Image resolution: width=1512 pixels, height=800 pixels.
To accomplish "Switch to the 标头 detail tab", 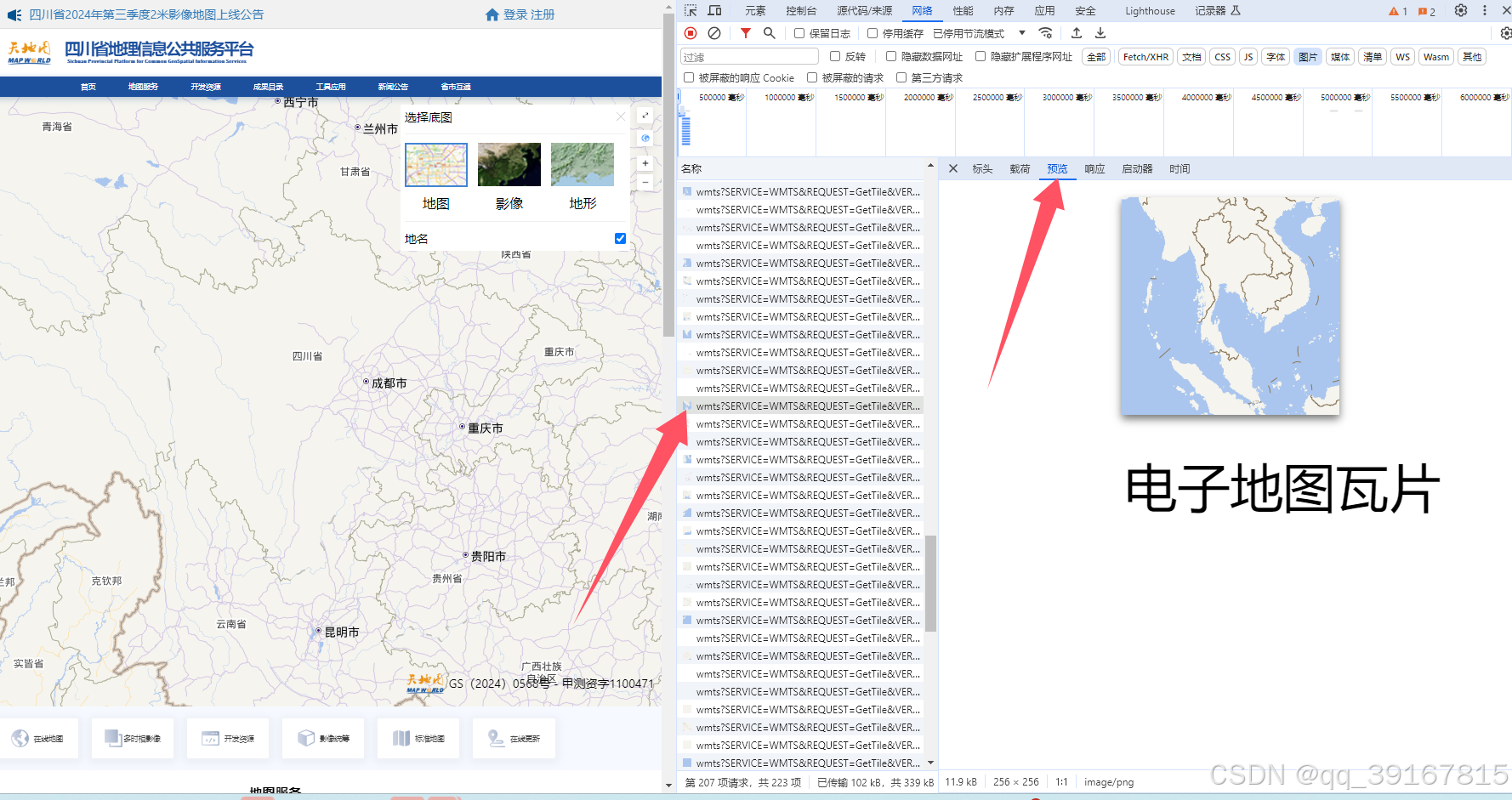I will [x=982, y=168].
